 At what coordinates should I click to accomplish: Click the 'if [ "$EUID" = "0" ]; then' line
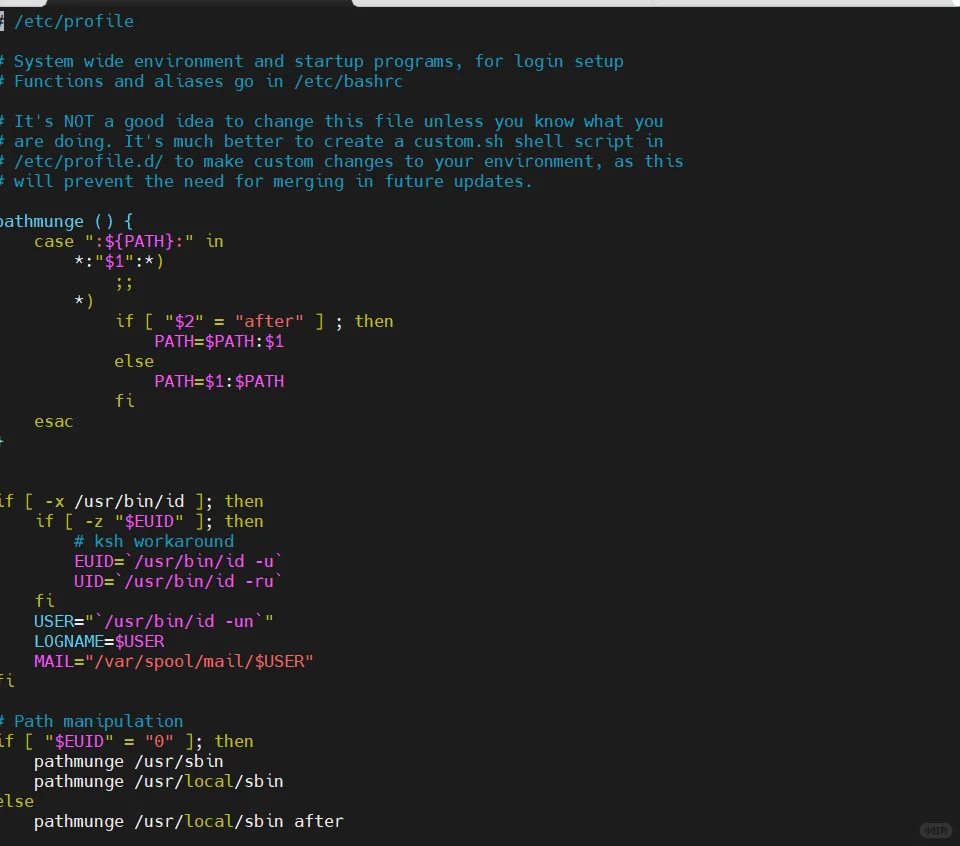pos(127,741)
